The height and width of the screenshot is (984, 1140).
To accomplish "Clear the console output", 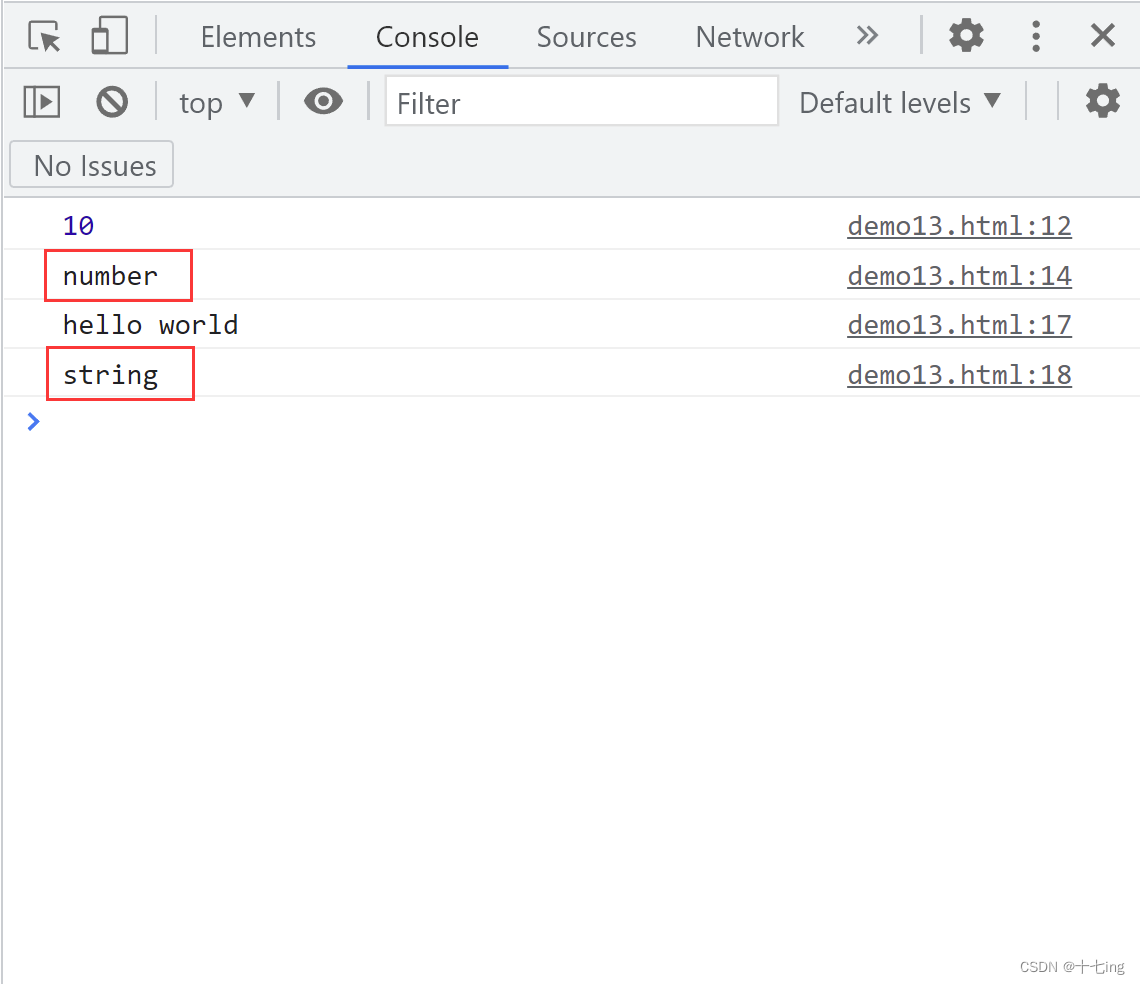I will (x=112, y=102).
